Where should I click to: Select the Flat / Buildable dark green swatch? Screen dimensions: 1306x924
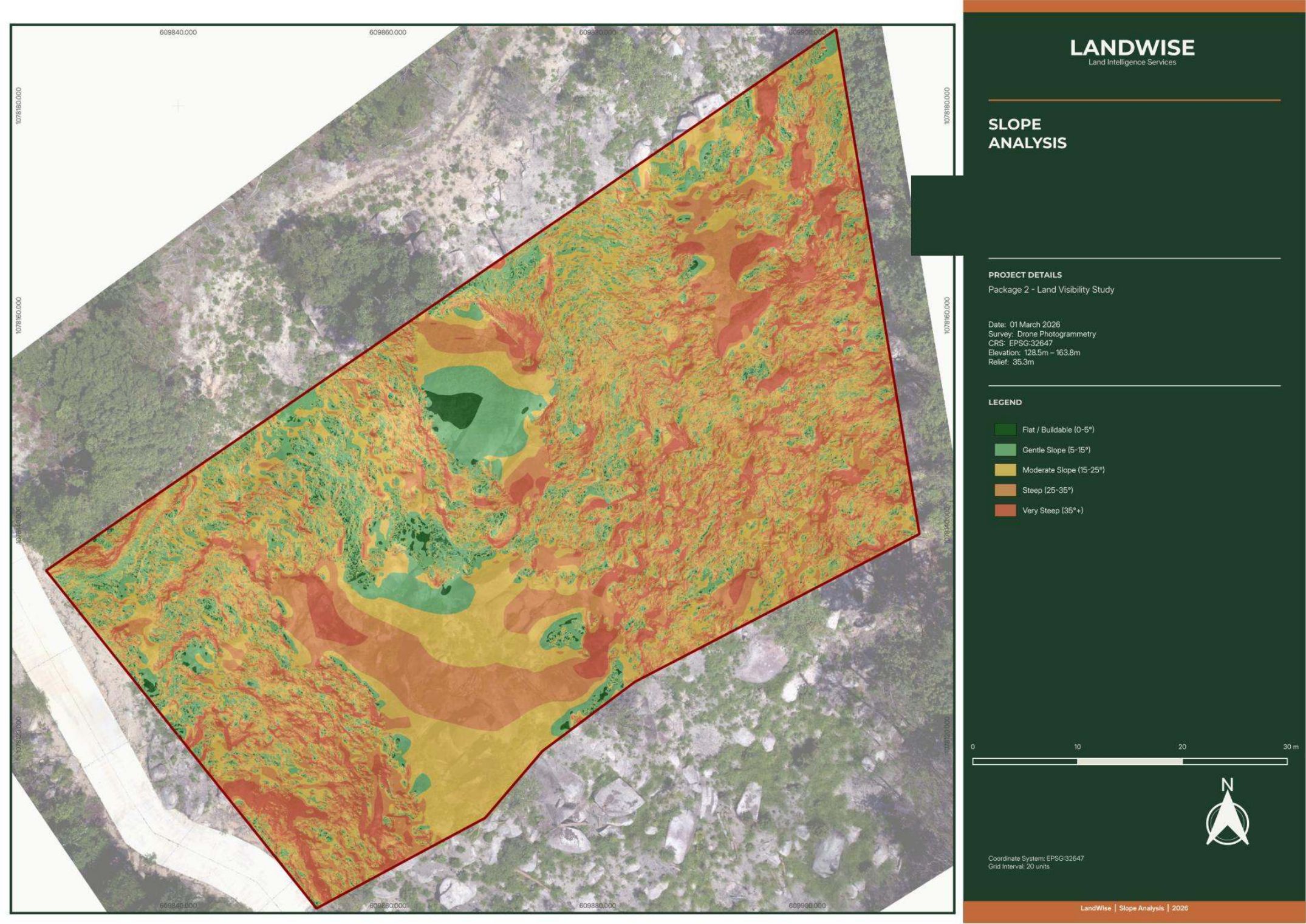coord(1005,429)
